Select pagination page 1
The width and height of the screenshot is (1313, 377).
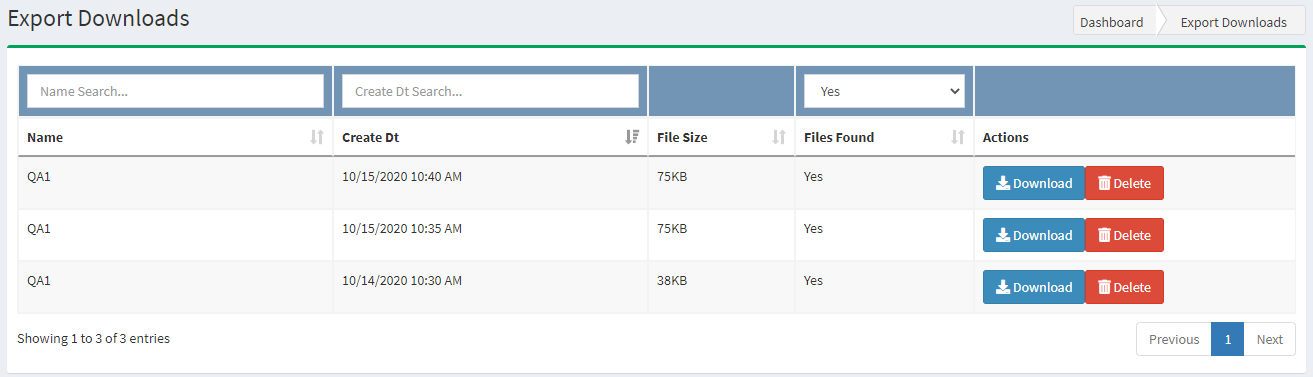point(1227,339)
